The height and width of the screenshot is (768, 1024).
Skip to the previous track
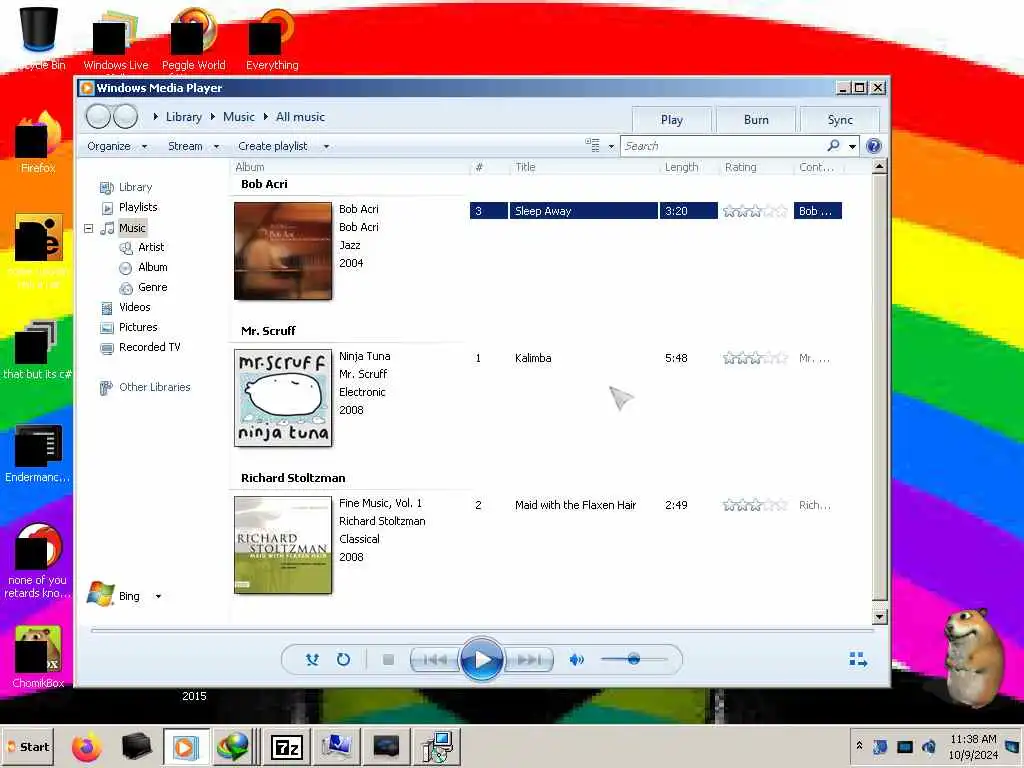(x=435, y=660)
